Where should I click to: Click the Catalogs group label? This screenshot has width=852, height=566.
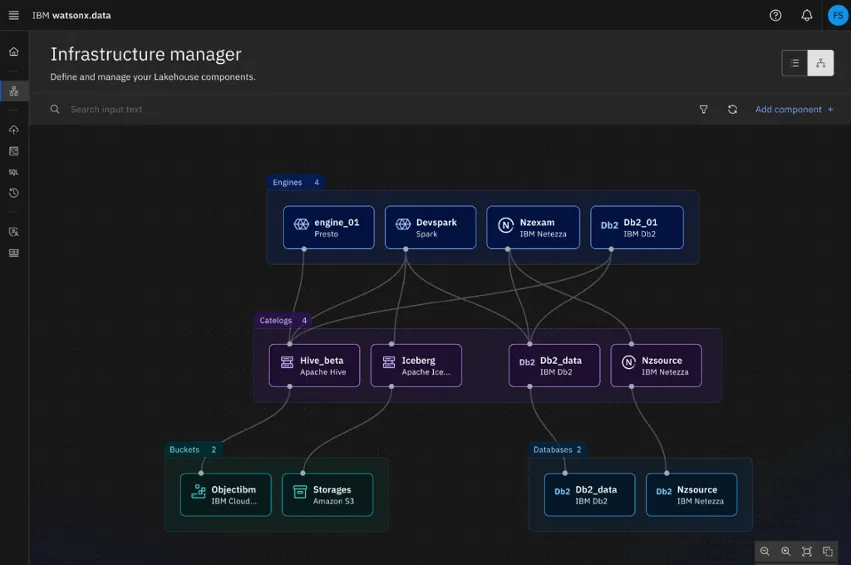coord(283,320)
